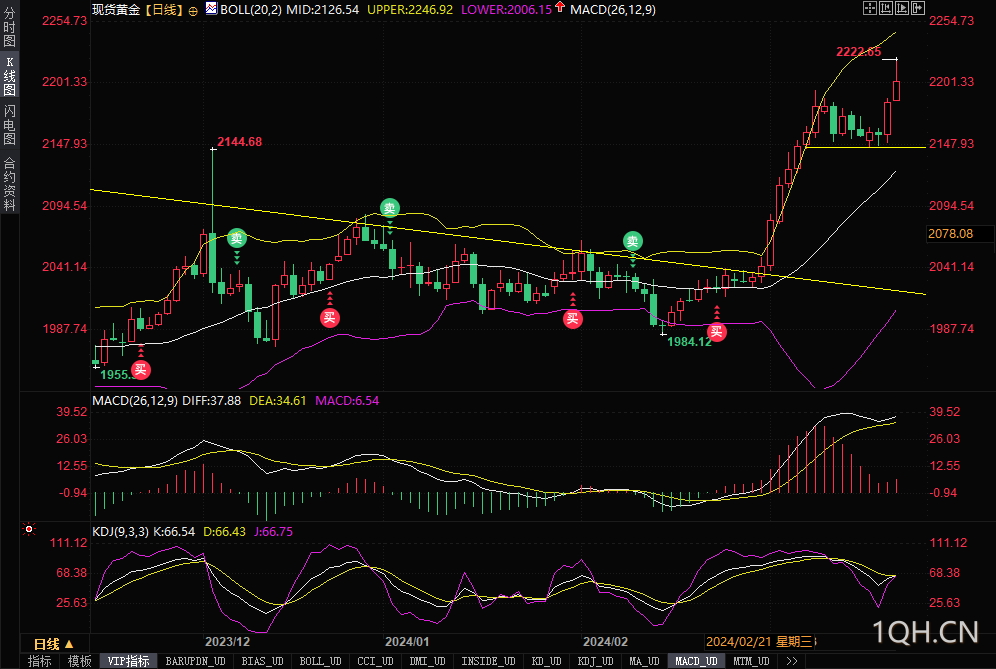Click buy marker beside the 1984.12 label
The height and width of the screenshot is (669, 996).
717,332
